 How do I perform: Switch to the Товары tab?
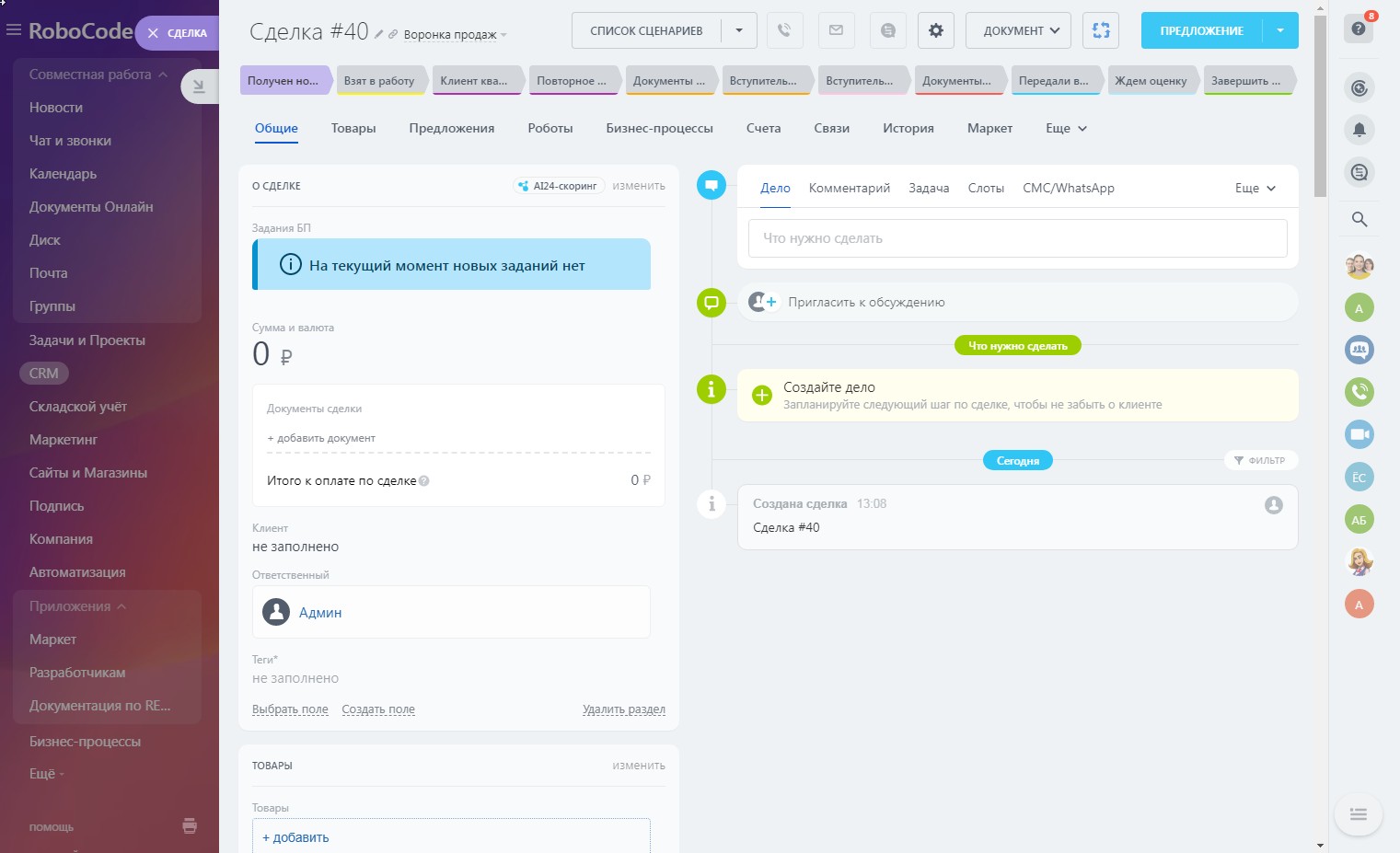tap(353, 128)
